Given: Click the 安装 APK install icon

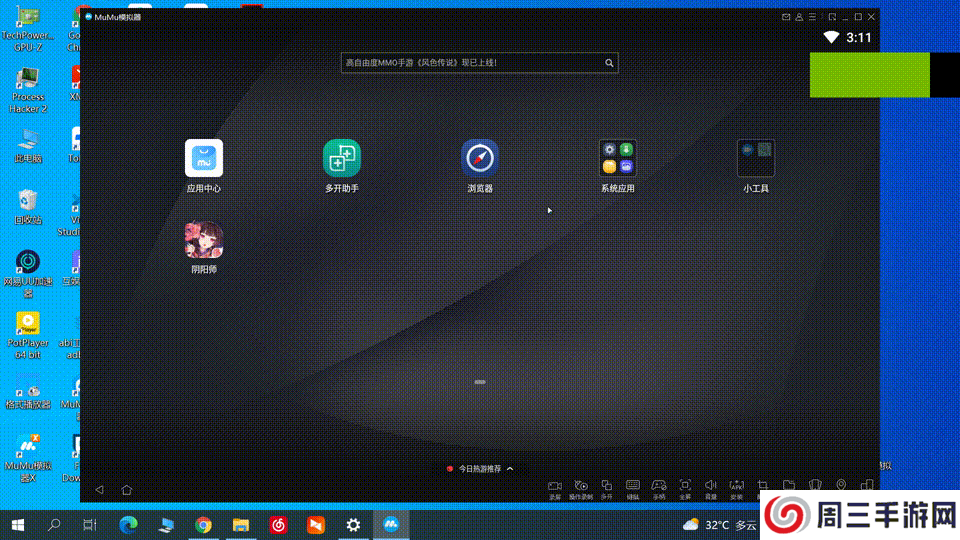Looking at the screenshot, I should (x=737, y=486).
